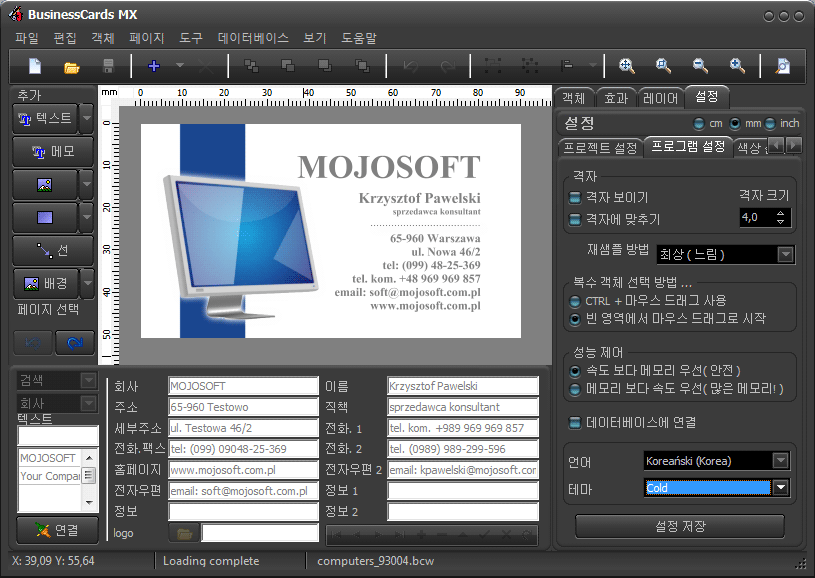Click the rectangle shape icon button

(x=45, y=217)
